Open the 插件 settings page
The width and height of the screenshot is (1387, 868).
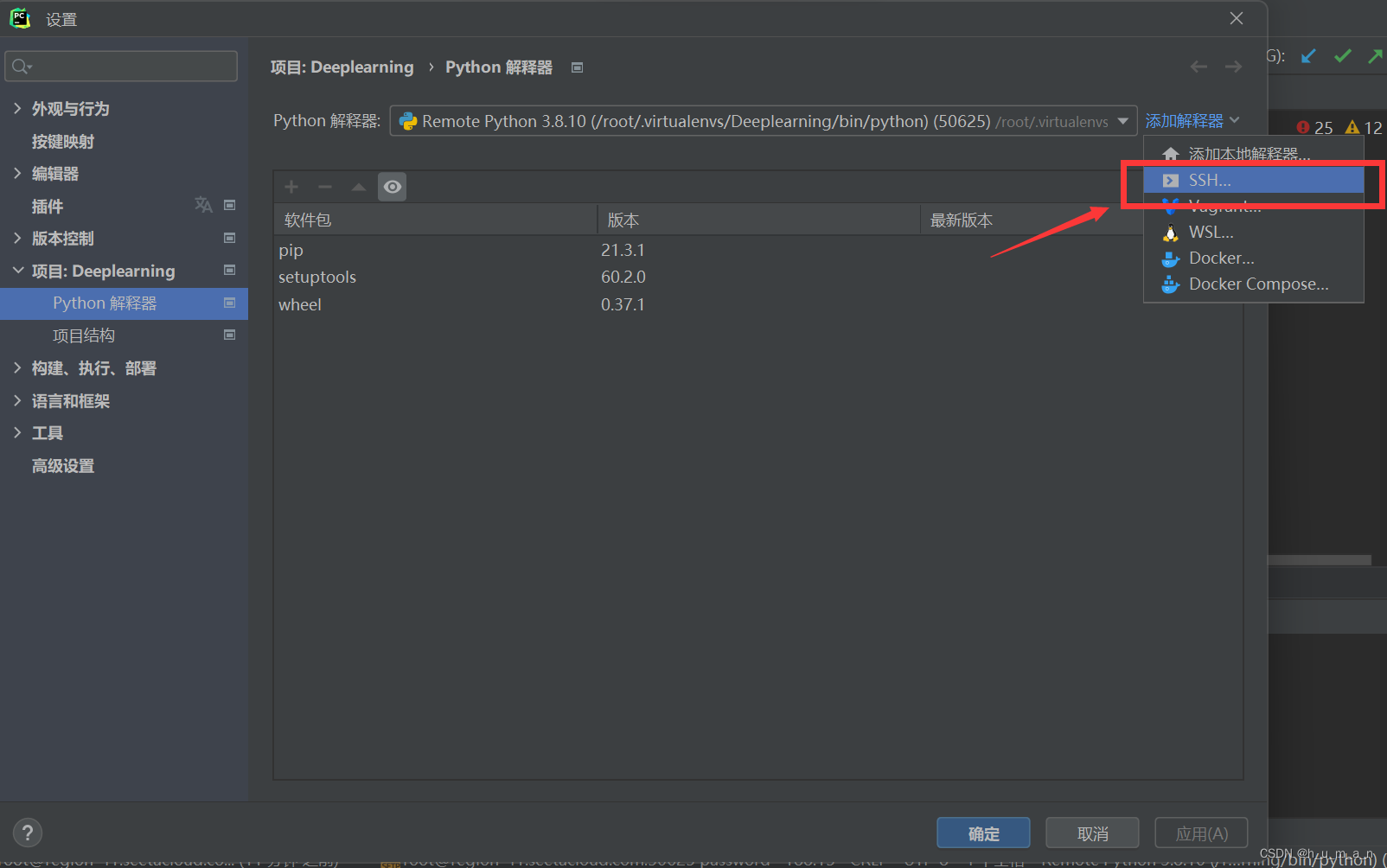click(x=48, y=206)
